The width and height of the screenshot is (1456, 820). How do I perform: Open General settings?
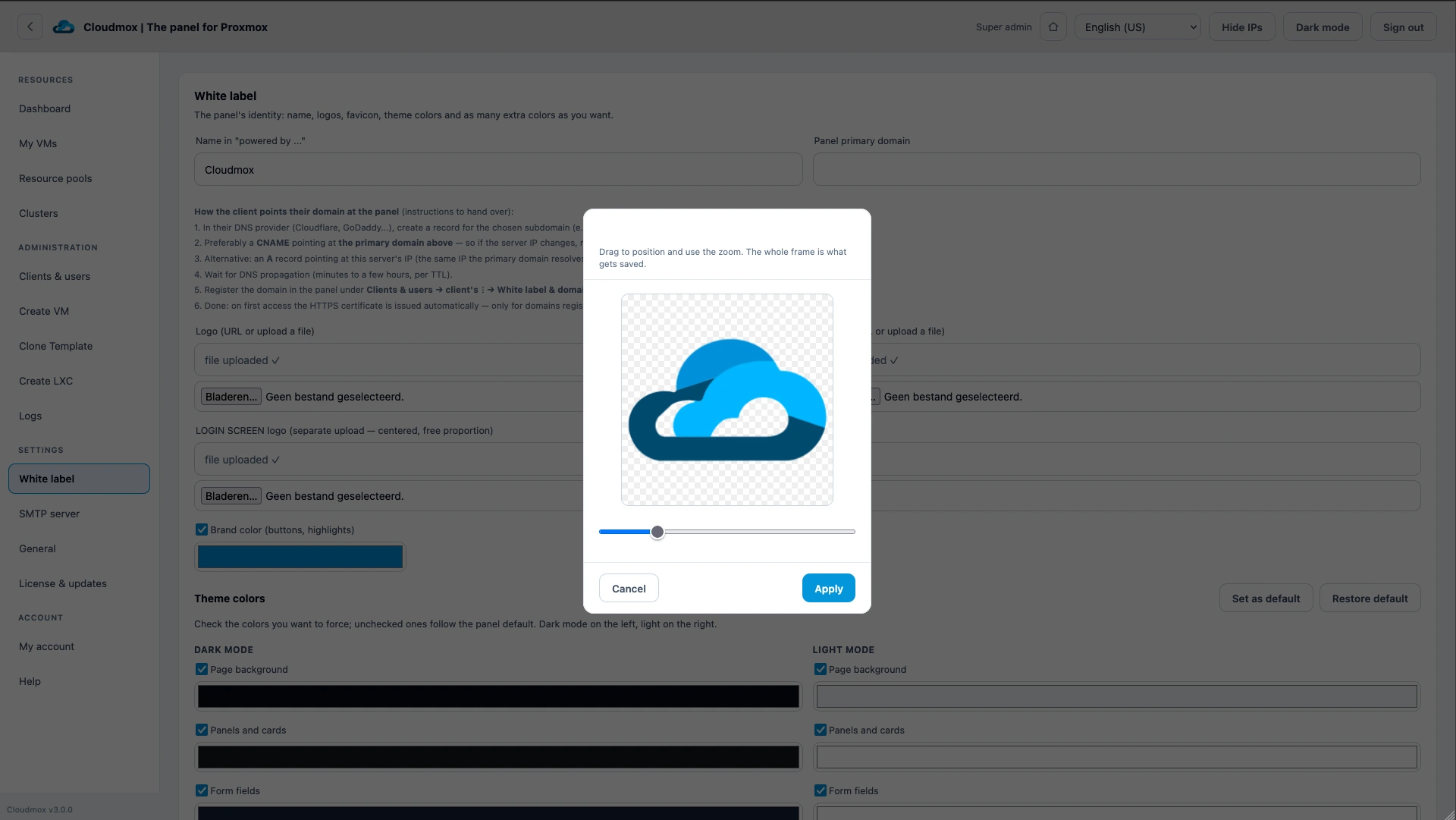(79, 548)
